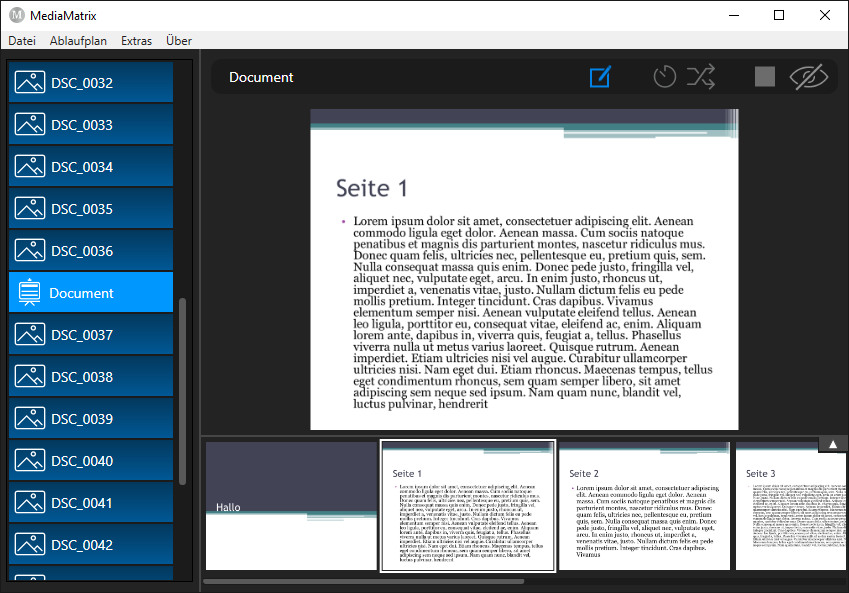849x593 pixels.
Task: Open the Datei menu
Action: click(22, 41)
